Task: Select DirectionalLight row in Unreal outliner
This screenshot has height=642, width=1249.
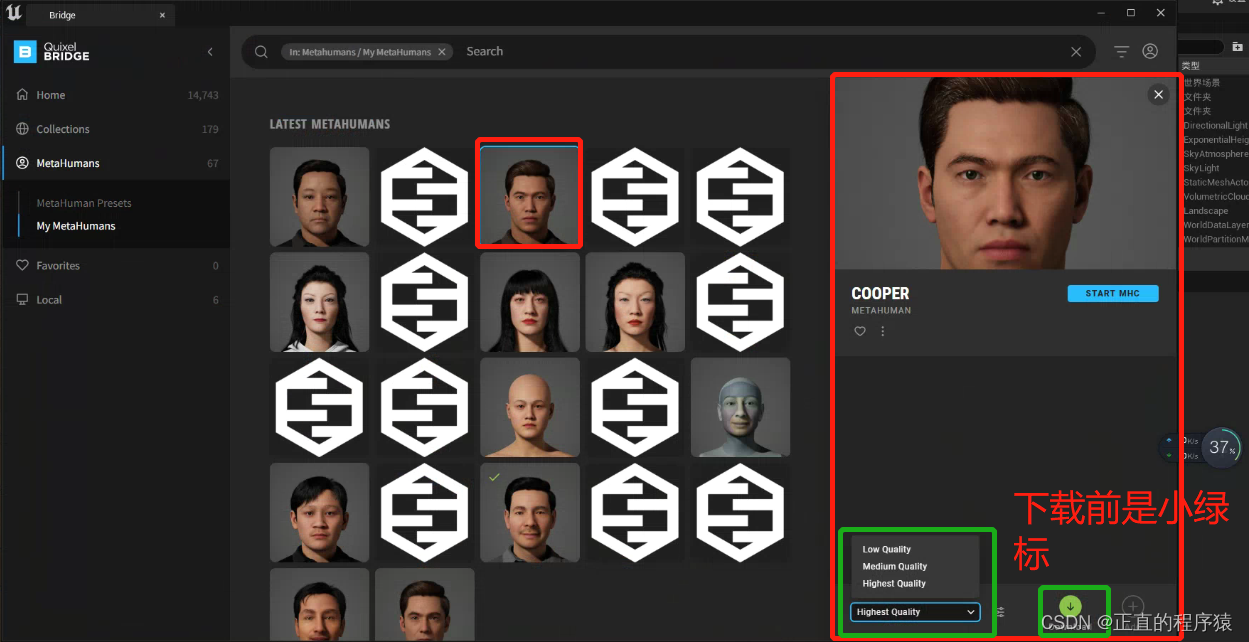Action: click(1215, 126)
